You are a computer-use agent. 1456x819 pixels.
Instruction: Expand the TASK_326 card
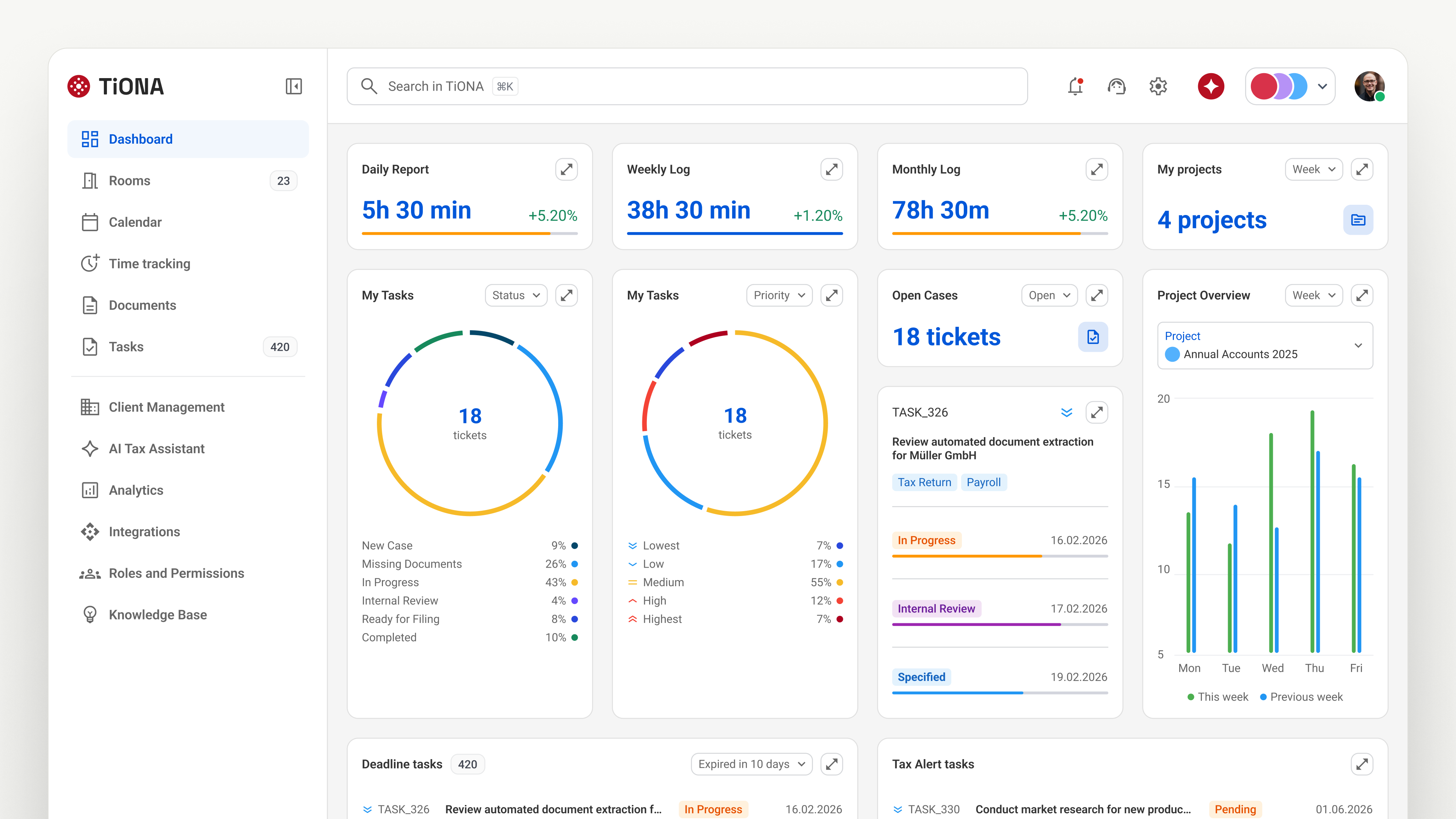pos(1097,412)
